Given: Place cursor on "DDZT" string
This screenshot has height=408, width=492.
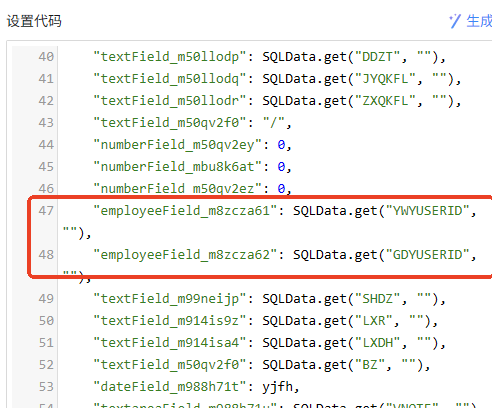Looking at the screenshot, I should 377,57.
